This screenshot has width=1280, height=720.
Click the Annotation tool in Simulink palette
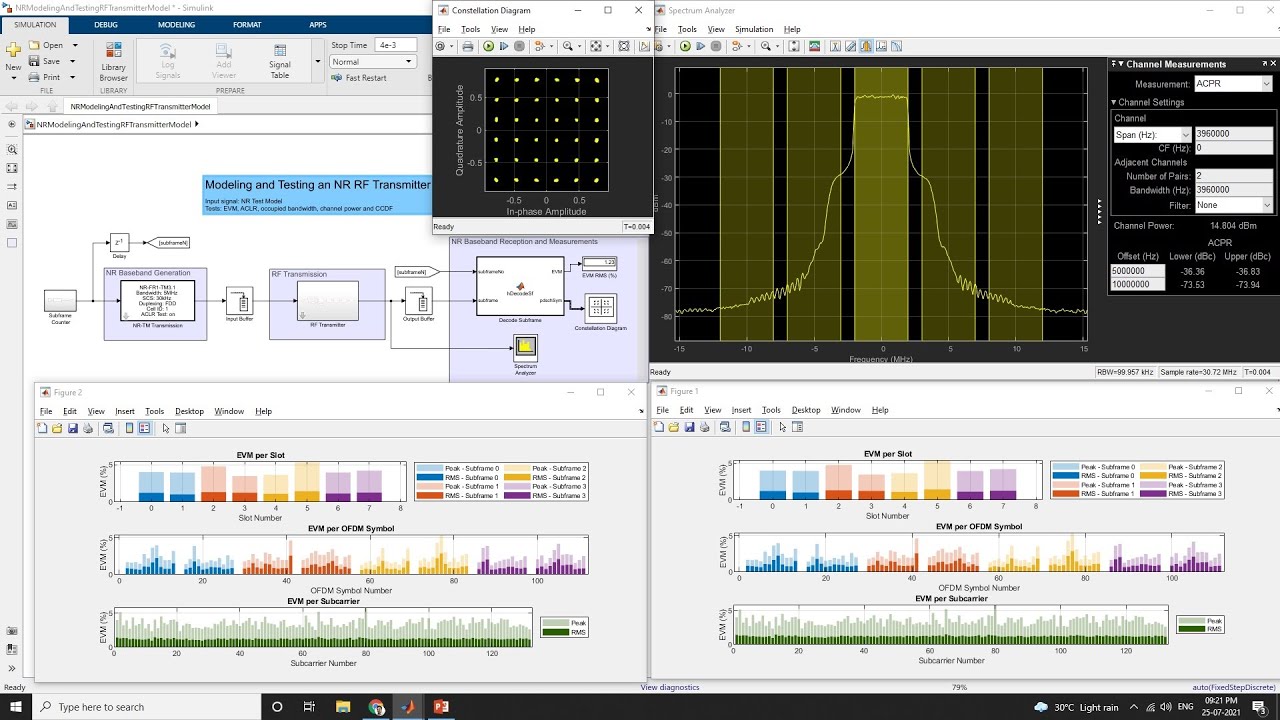pos(12,205)
